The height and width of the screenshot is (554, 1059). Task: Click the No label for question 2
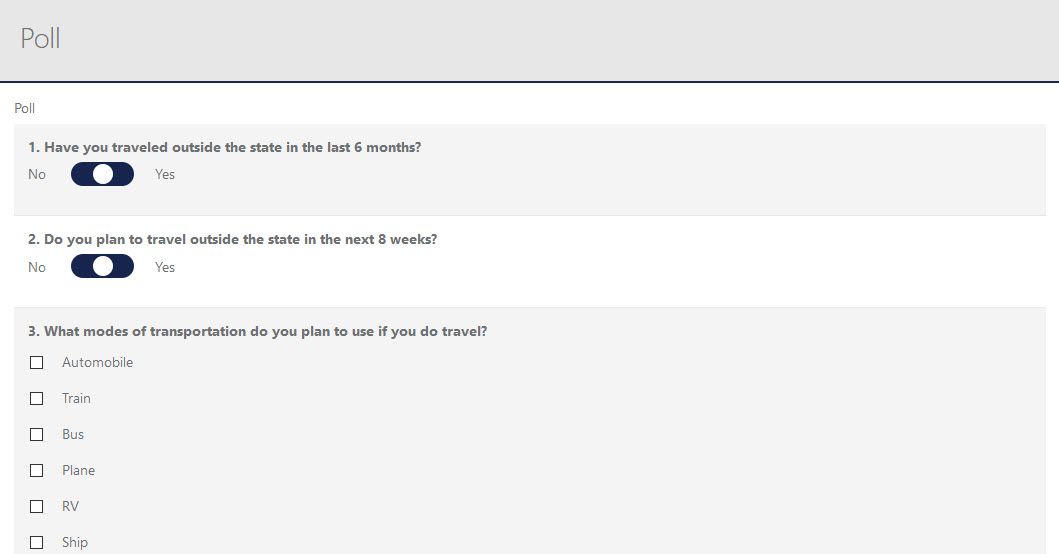37,267
